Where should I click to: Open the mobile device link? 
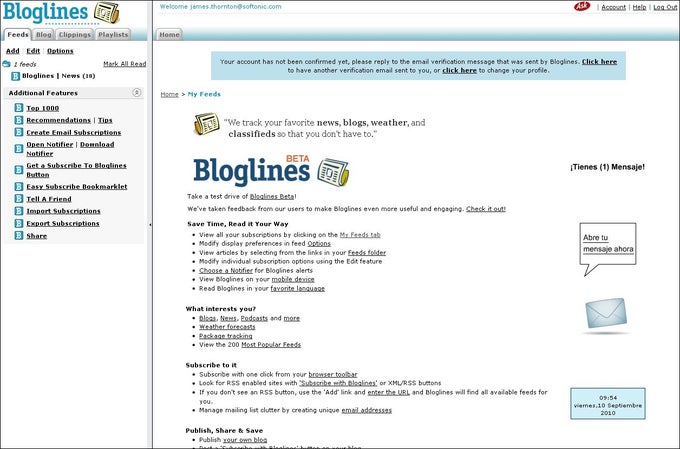(x=293, y=279)
